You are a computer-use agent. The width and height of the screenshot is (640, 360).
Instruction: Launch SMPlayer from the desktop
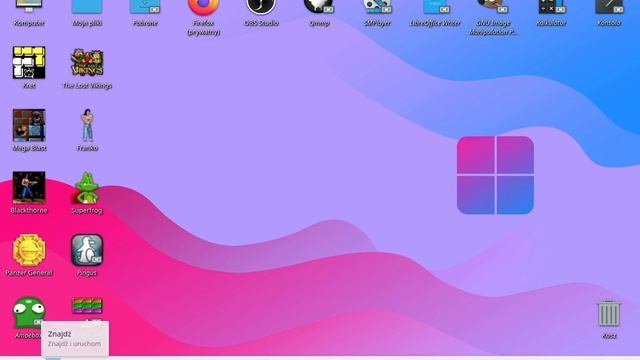coord(377,6)
